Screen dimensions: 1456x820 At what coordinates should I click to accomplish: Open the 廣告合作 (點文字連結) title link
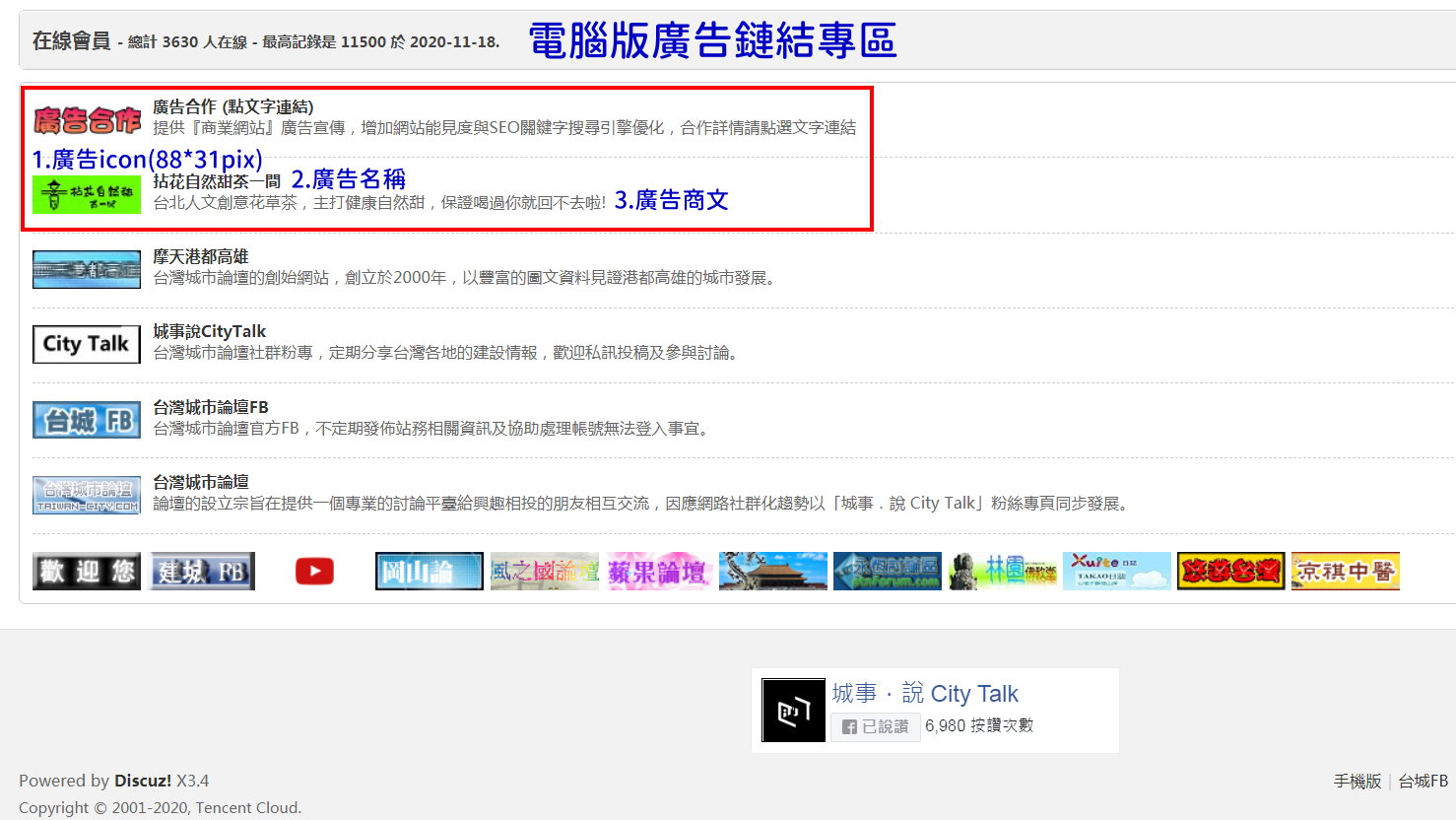point(233,106)
